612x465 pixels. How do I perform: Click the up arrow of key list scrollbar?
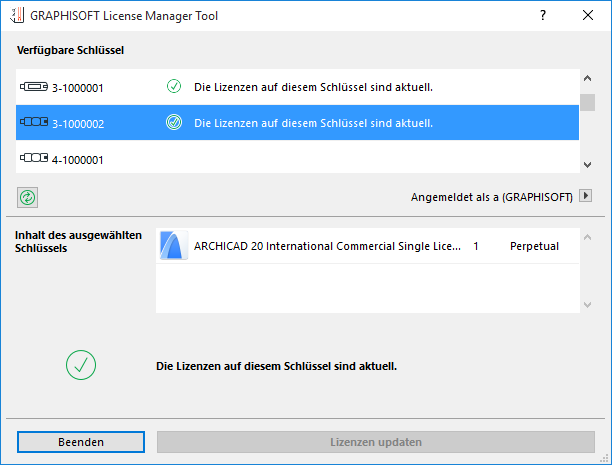coord(587,78)
